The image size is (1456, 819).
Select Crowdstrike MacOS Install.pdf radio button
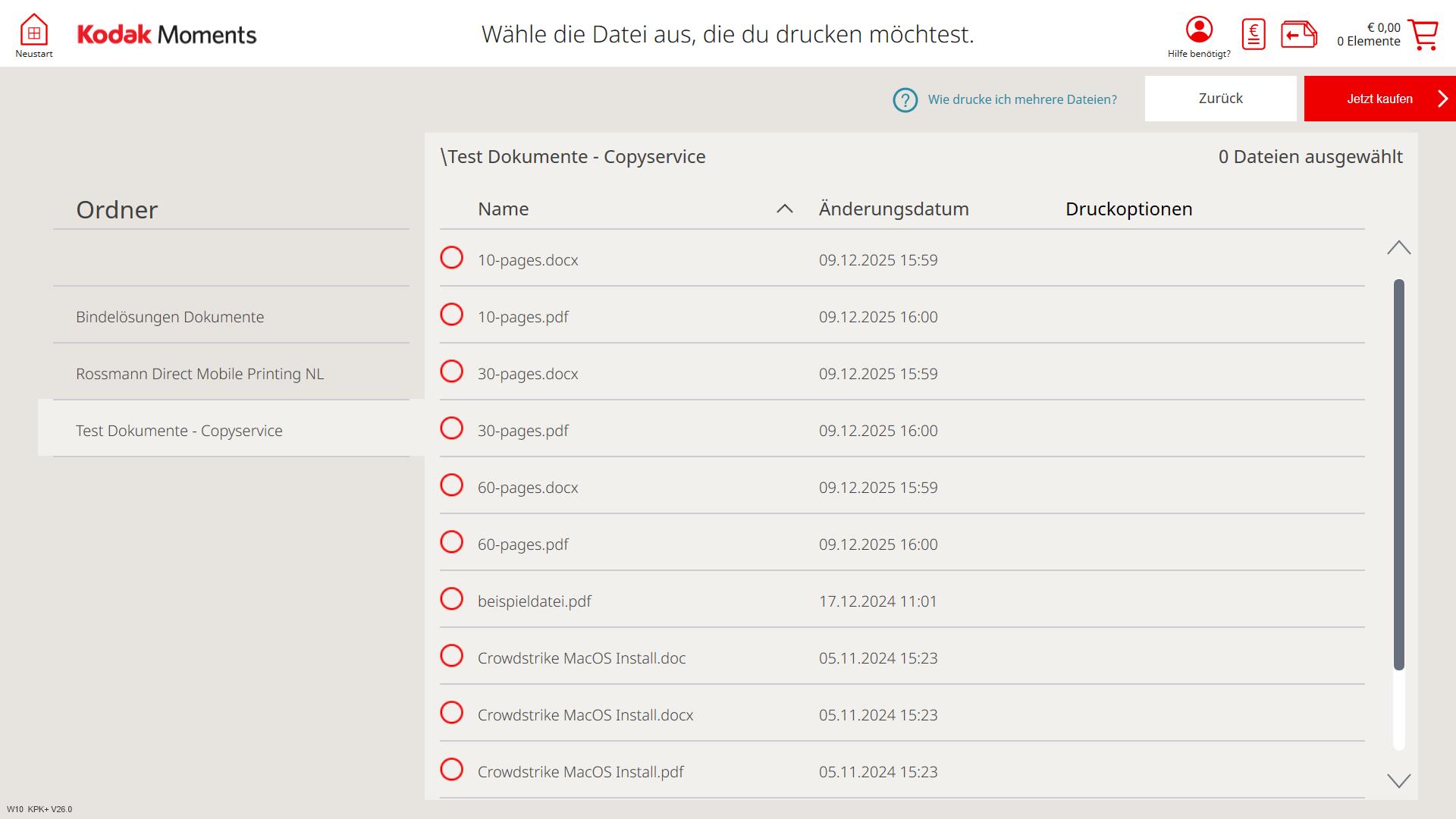point(451,770)
